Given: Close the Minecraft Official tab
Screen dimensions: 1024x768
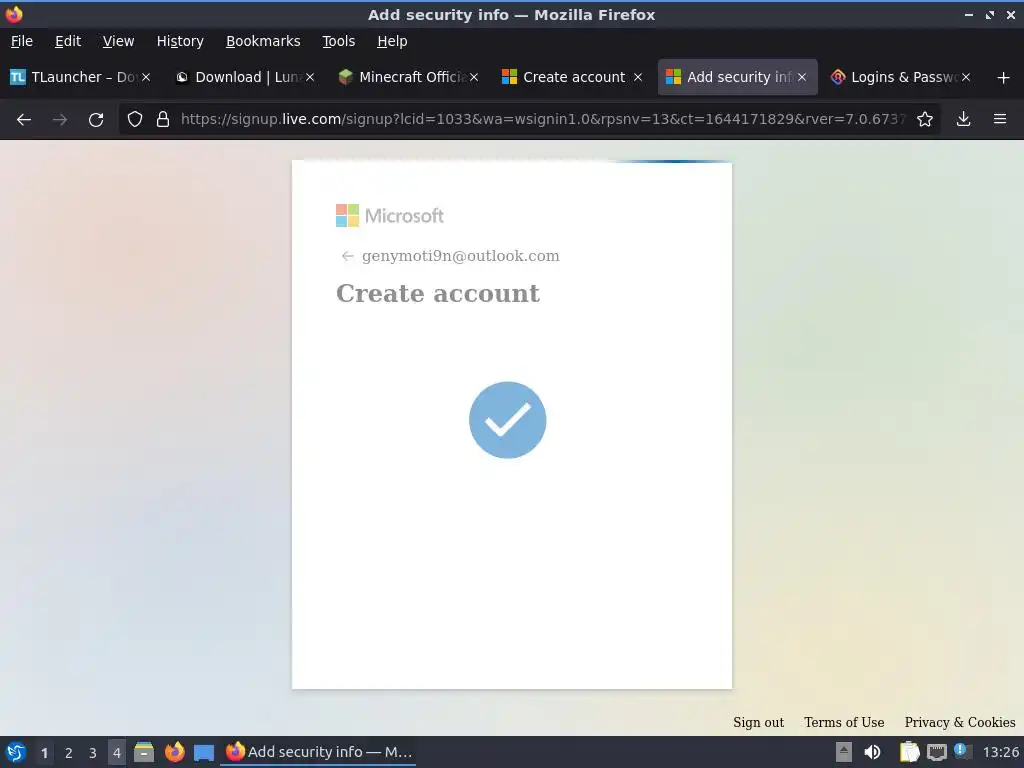Looking at the screenshot, I should tap(474, 77).
